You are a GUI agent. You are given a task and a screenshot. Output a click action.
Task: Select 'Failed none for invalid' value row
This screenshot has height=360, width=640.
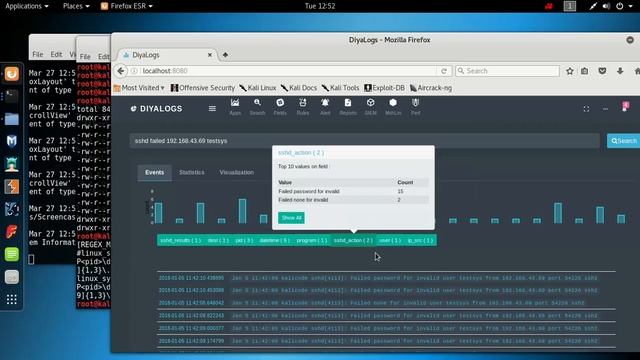353,200
